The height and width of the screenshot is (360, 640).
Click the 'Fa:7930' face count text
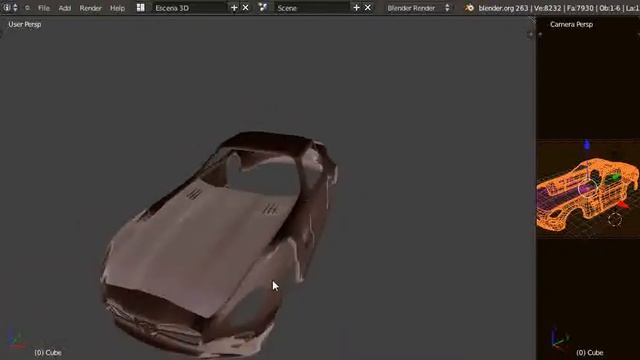[580, 8]
